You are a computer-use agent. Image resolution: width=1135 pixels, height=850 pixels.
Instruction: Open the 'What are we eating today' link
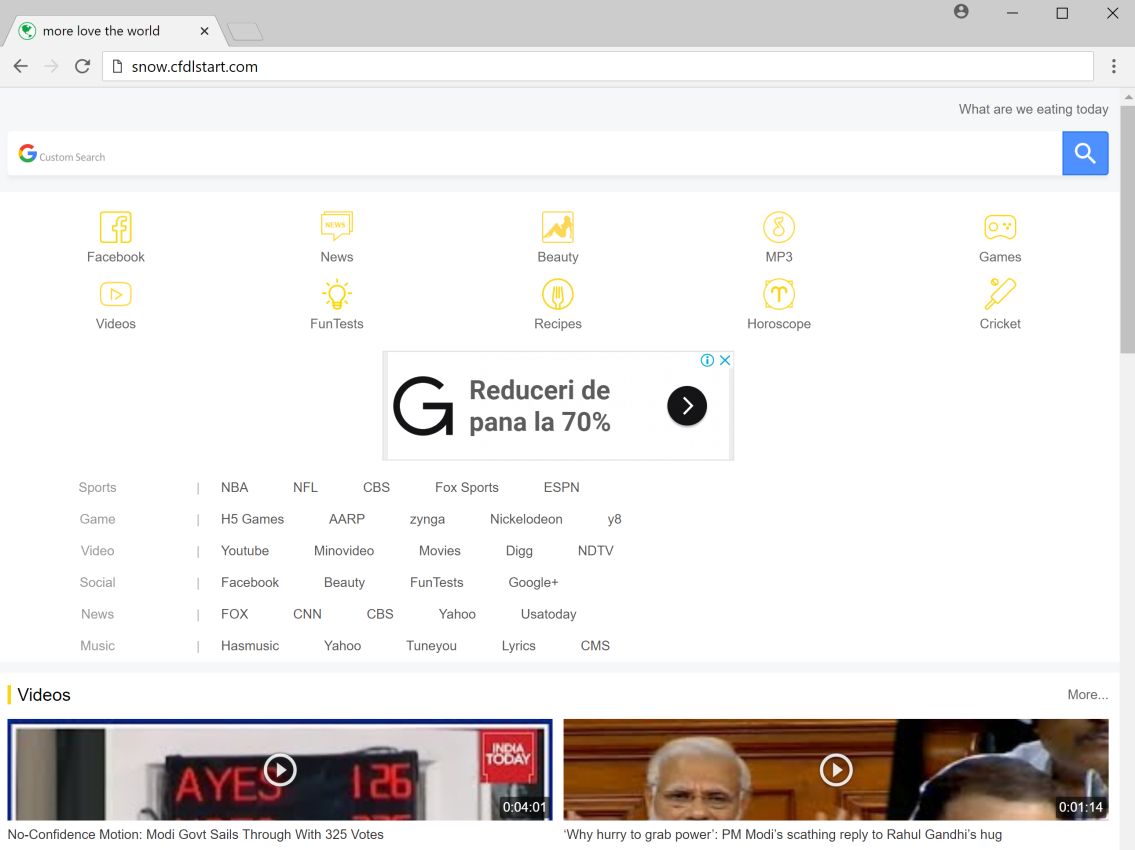[x=1033, y=109]
